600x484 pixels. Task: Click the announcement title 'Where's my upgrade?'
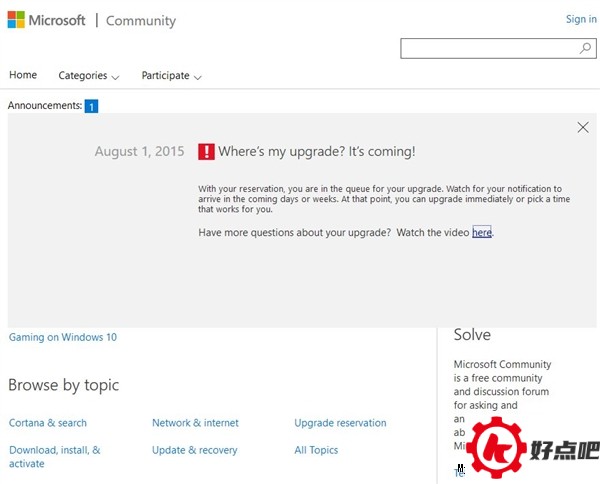pyautogui.click(x=316, y=152)
